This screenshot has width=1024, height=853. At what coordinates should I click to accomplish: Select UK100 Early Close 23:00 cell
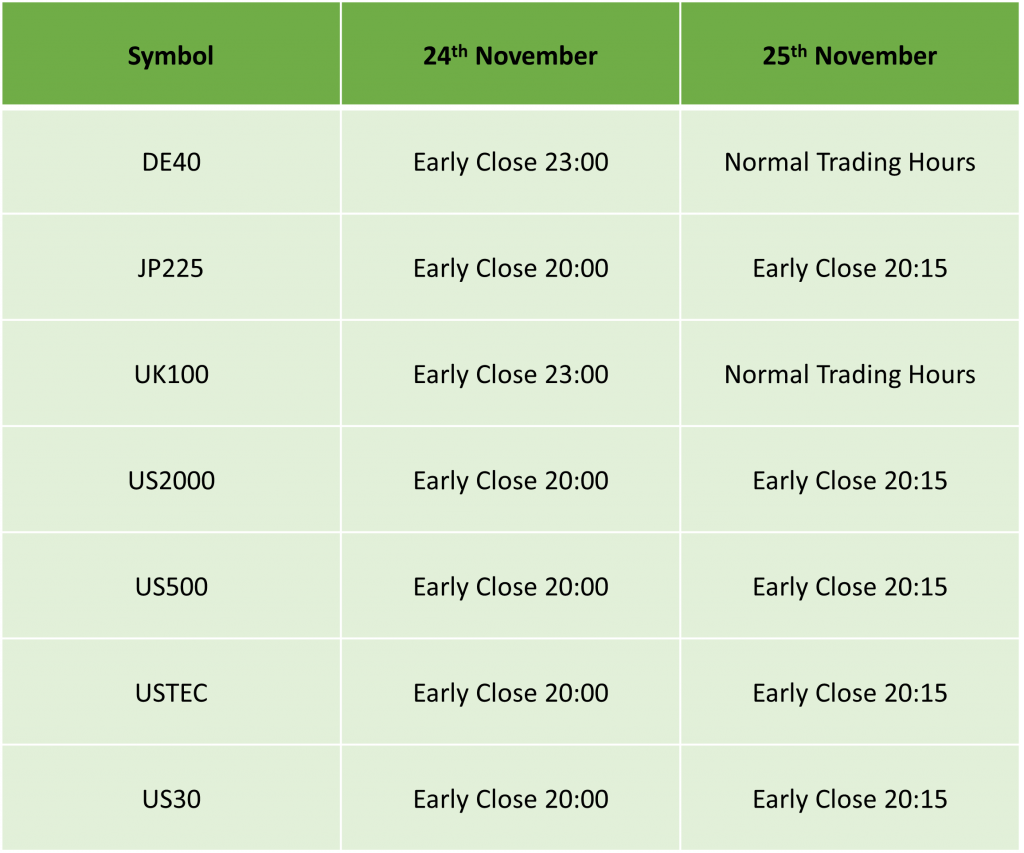(x=510, y=374)
